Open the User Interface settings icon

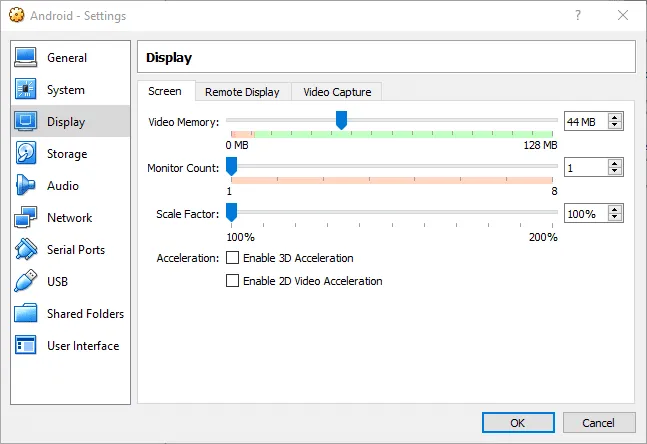coord(26,346)
